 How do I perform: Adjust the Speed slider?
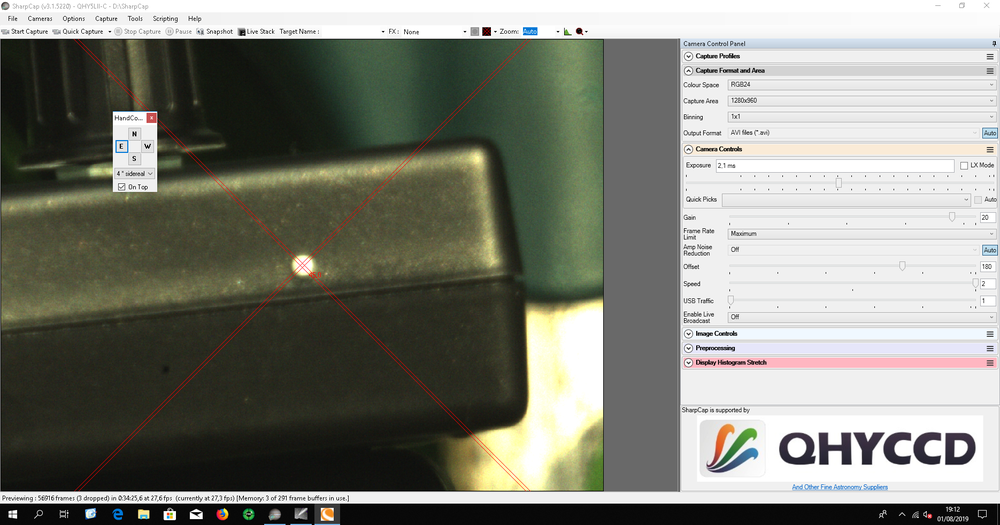pyautogui.click(x=974, y=283)
